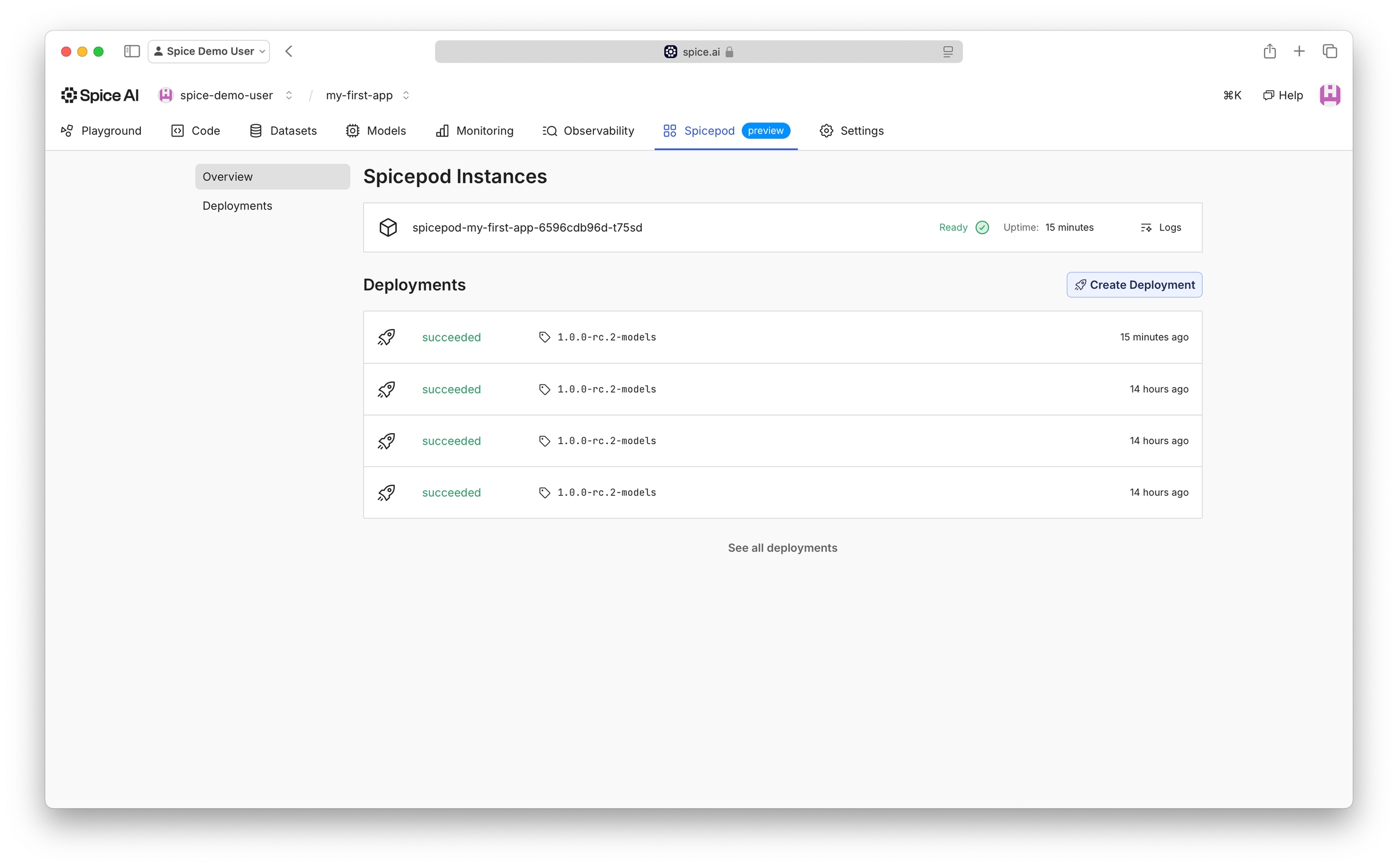
Task: Show the tab overview icon
Action: tap(1329, 52)
